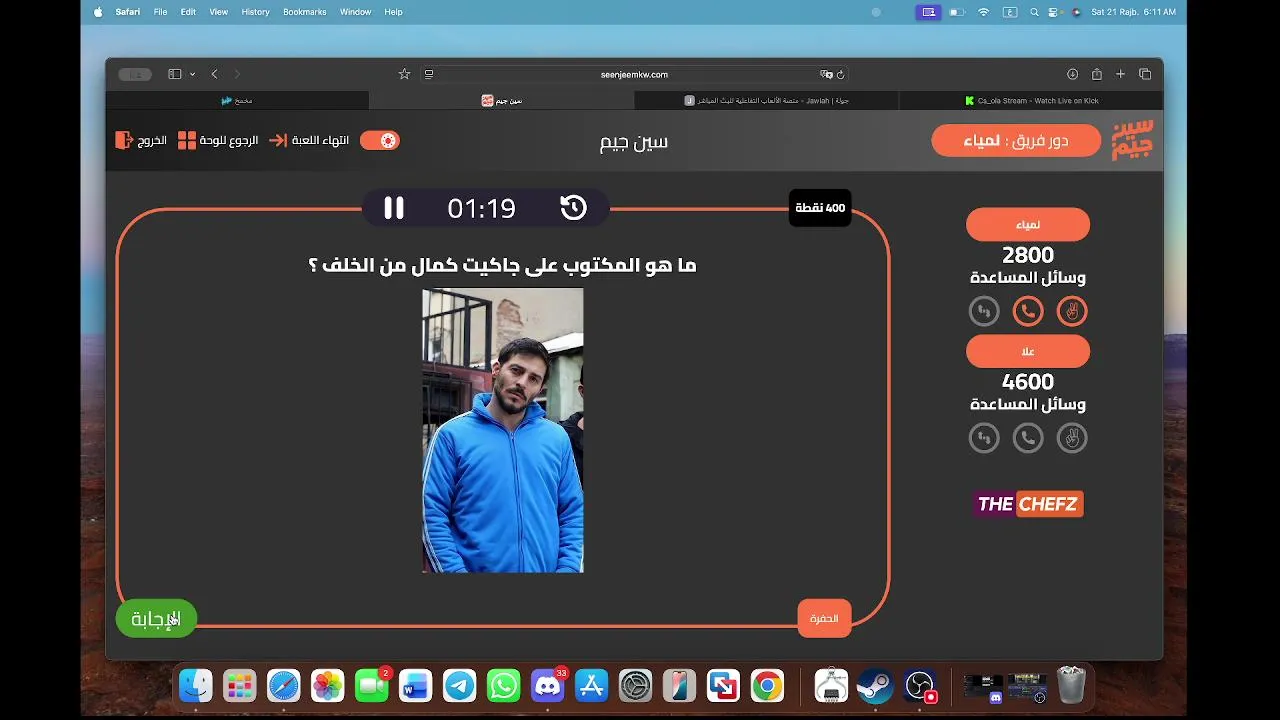Switch to the Cs_ola Stream Kick tab
The image size is (1280, 720).
click(x=1031, y=100)
